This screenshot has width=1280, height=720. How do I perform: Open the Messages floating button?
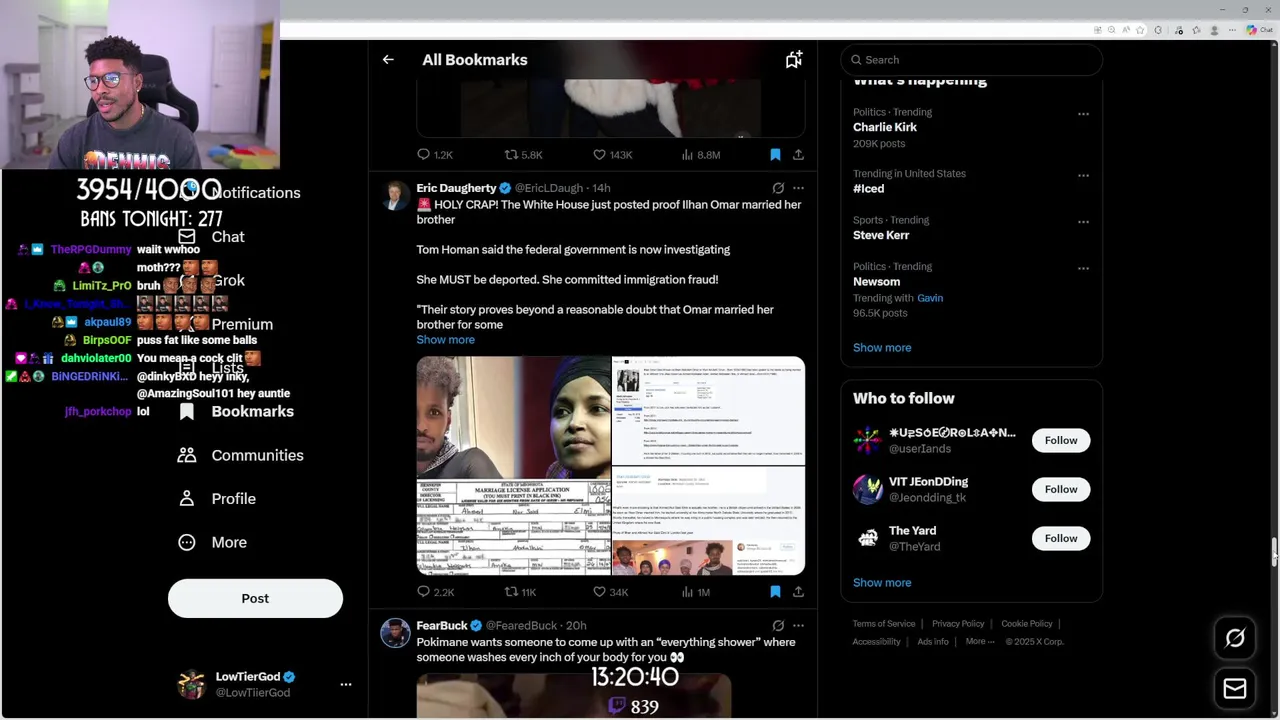click(1235, 689)
